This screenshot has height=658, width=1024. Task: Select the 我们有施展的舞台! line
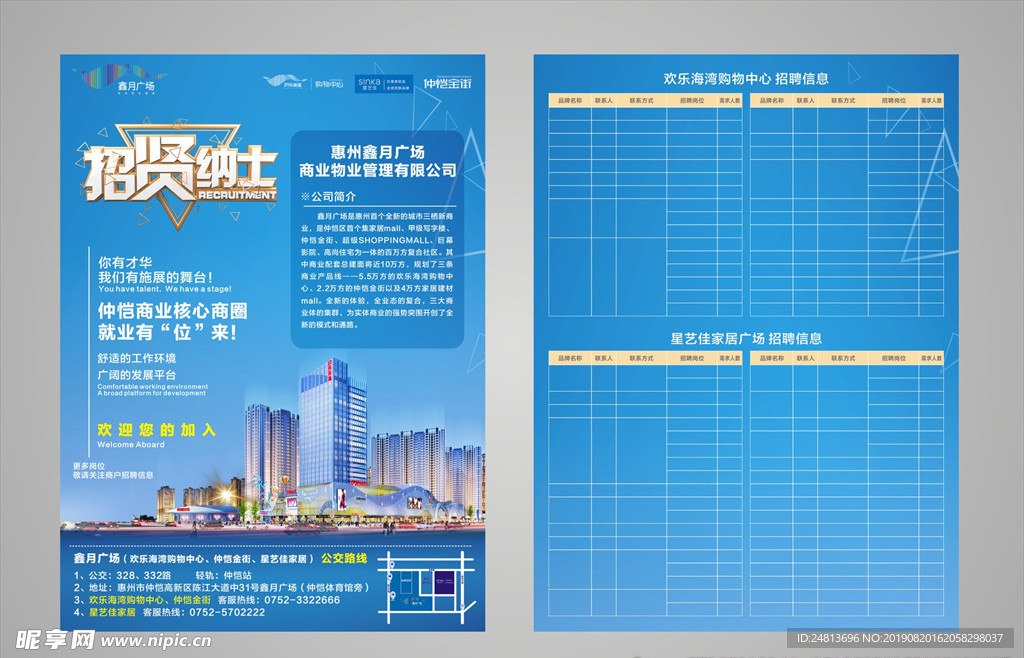click(x=155, y=277)
